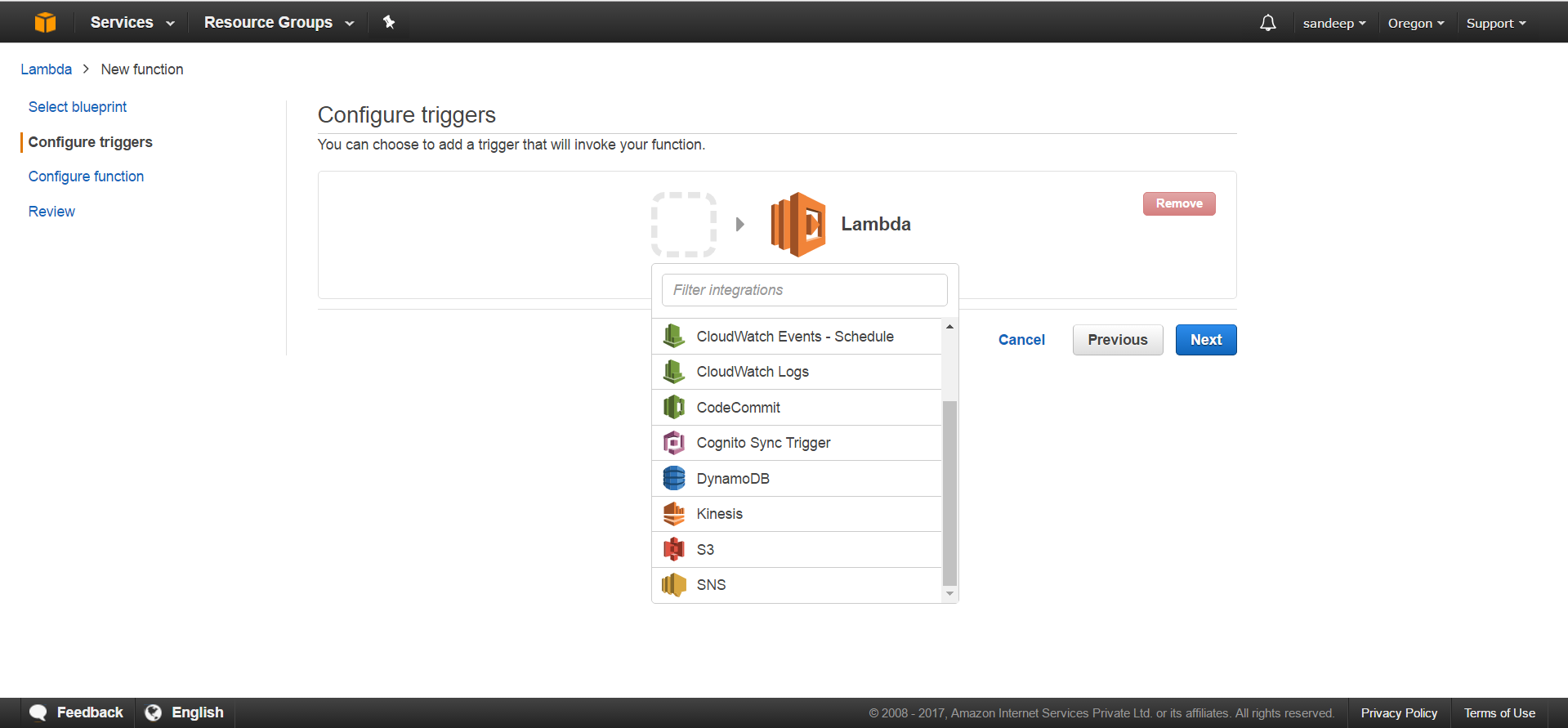The height and width of the screenshot is (728, 1568).
Task: Click the CloudWatch Events - Schedule icon
Action: [674, 336]
